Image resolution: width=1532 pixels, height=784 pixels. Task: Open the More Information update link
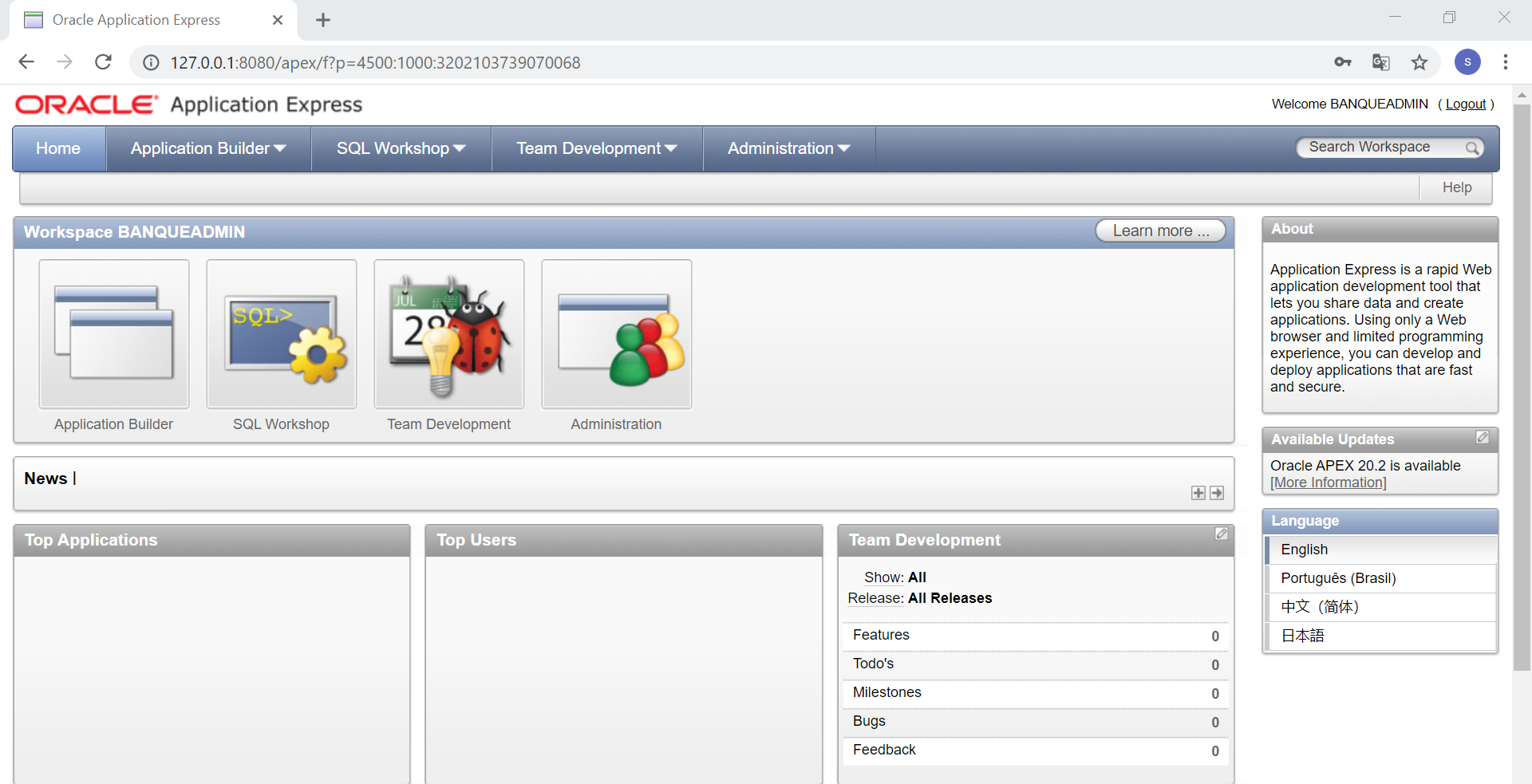pos(1329,483)
